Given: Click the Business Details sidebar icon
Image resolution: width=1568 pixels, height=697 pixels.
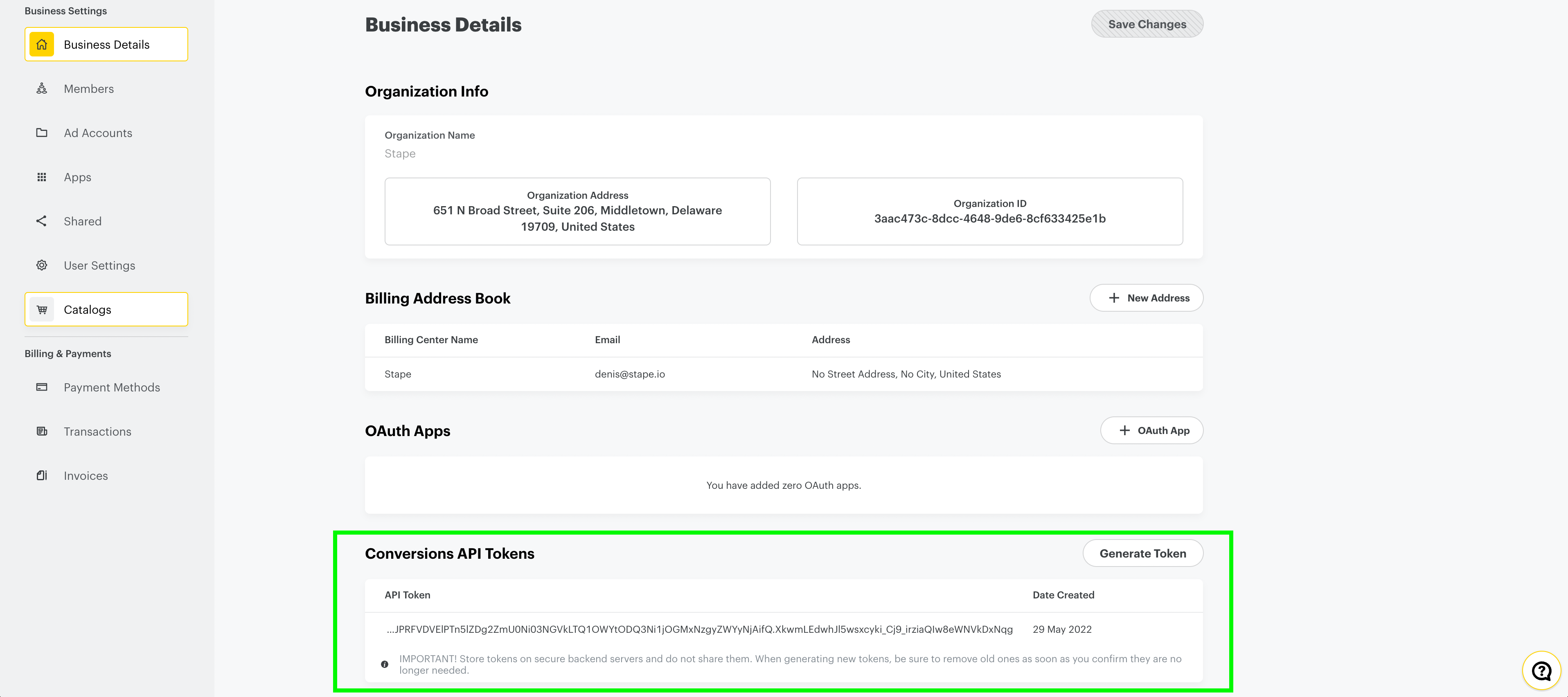Looking at the screenshot, I should pos(42,44).
